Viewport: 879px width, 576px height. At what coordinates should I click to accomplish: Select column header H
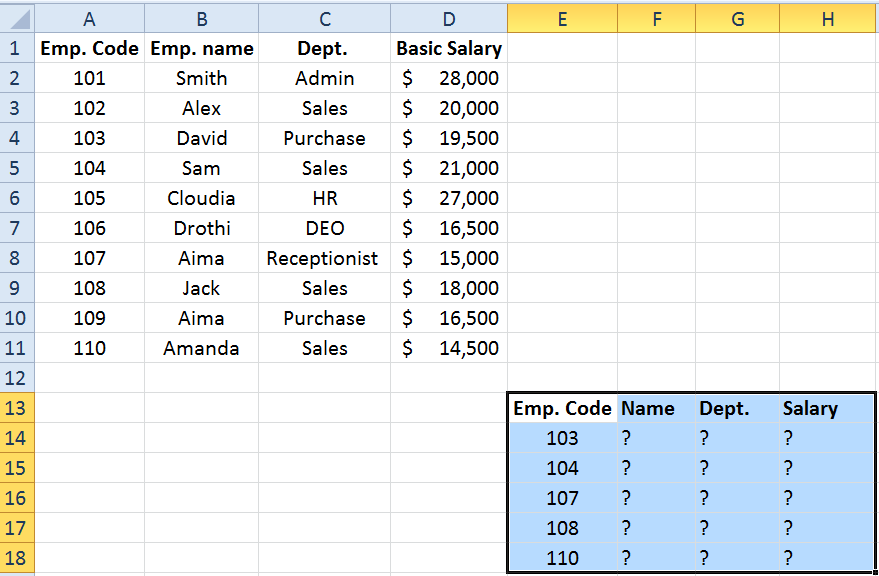(827, 19)
